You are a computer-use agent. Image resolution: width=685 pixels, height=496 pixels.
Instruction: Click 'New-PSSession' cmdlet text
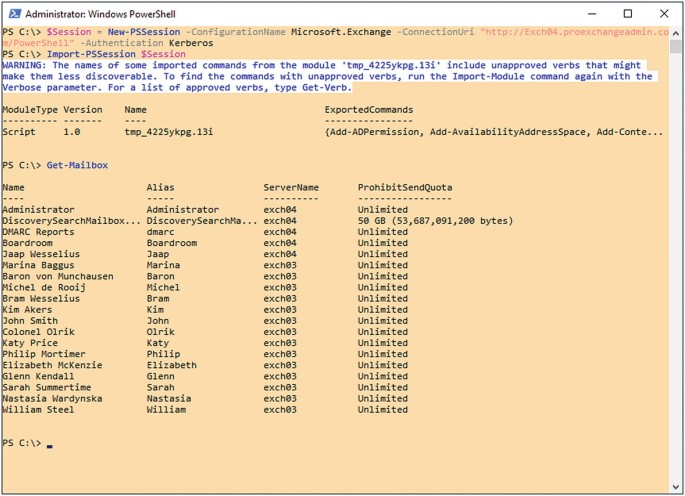tap(144, 32)
